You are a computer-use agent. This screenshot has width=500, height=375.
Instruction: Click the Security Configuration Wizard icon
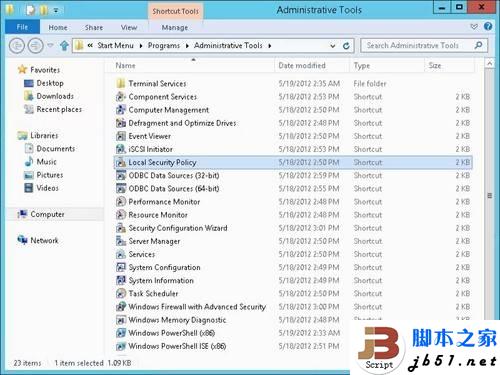(121, 228)
